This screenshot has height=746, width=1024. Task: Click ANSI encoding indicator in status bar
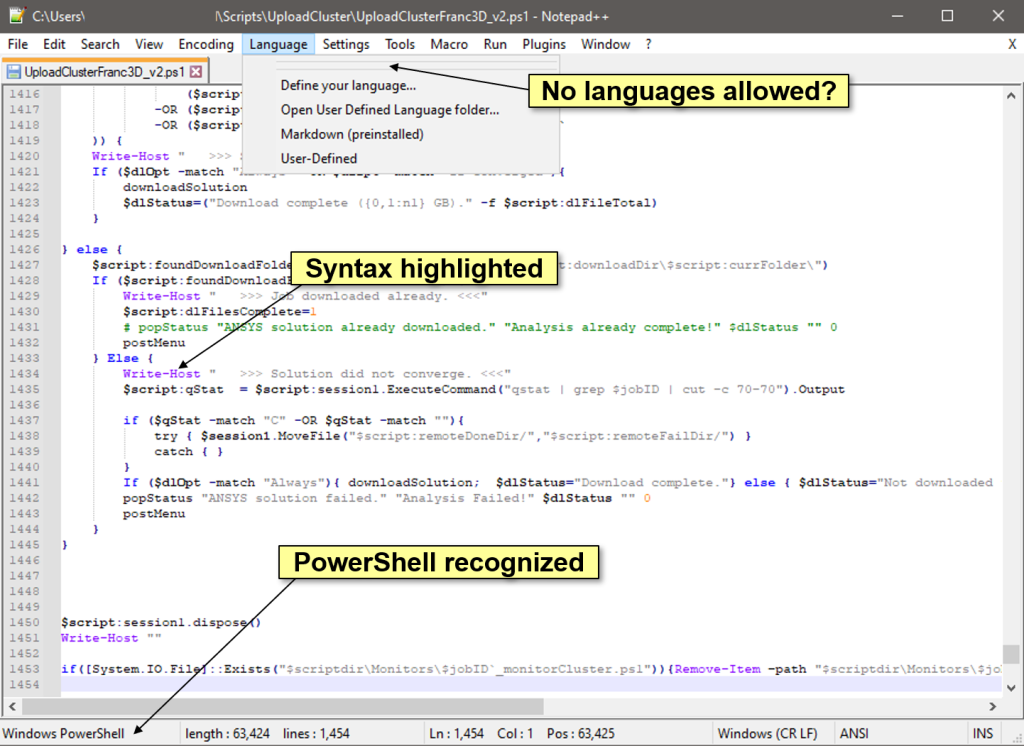[854, 734]
